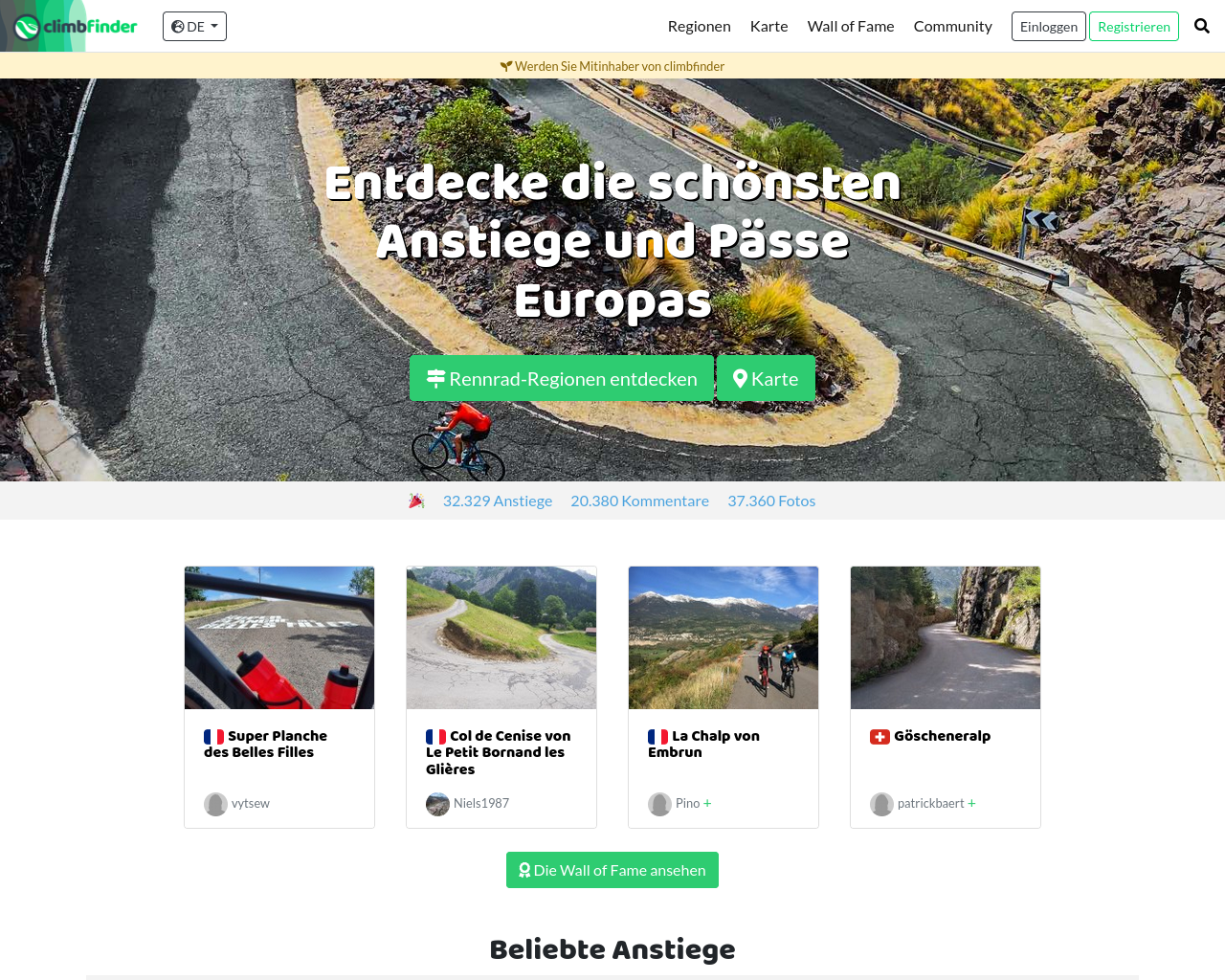1225x980 pixels.
Task: Follow the Mitinhaber von climbfinder banner link
Action: pos(612,66)
